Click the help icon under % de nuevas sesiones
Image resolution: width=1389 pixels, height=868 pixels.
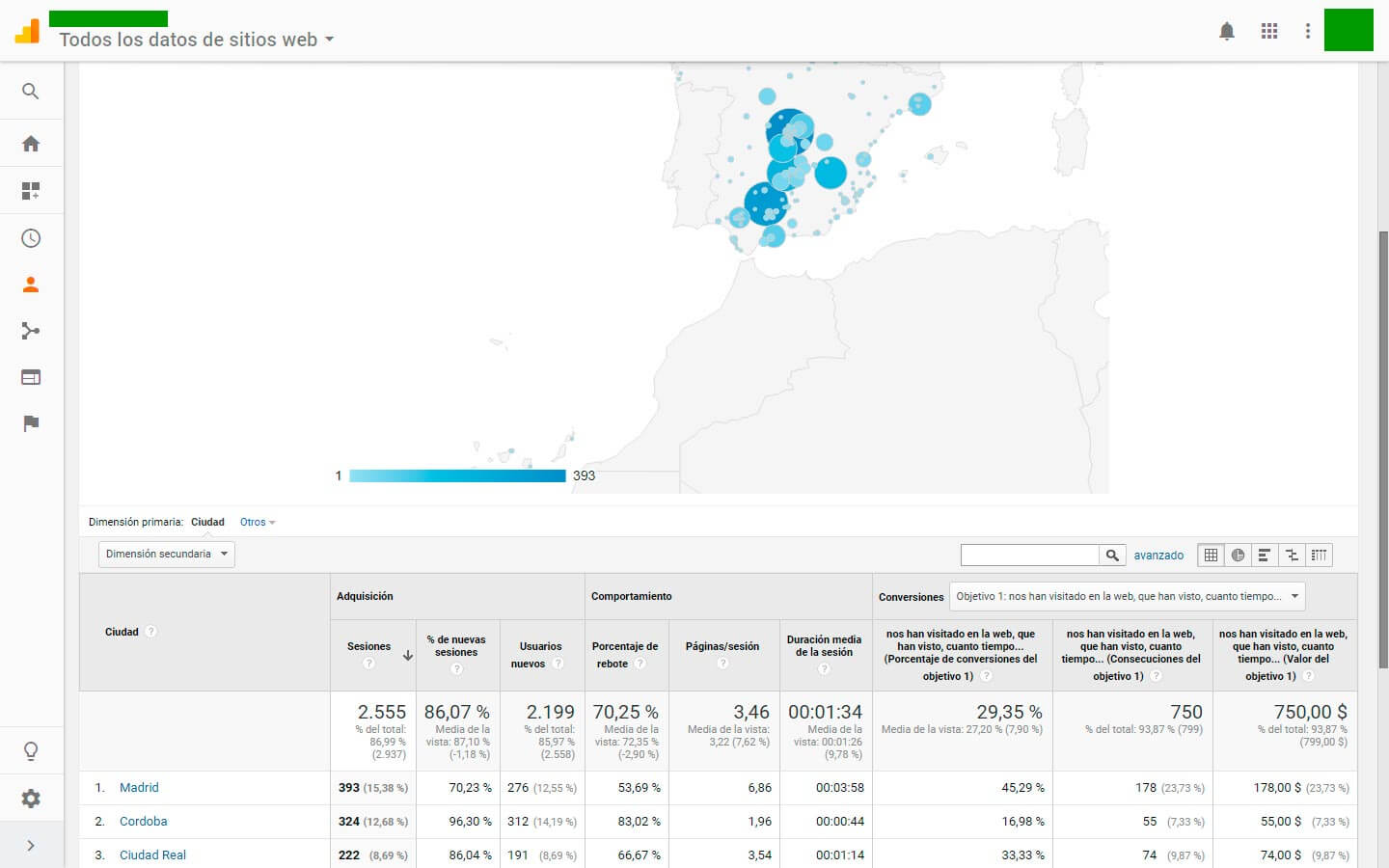click(456, 668)
